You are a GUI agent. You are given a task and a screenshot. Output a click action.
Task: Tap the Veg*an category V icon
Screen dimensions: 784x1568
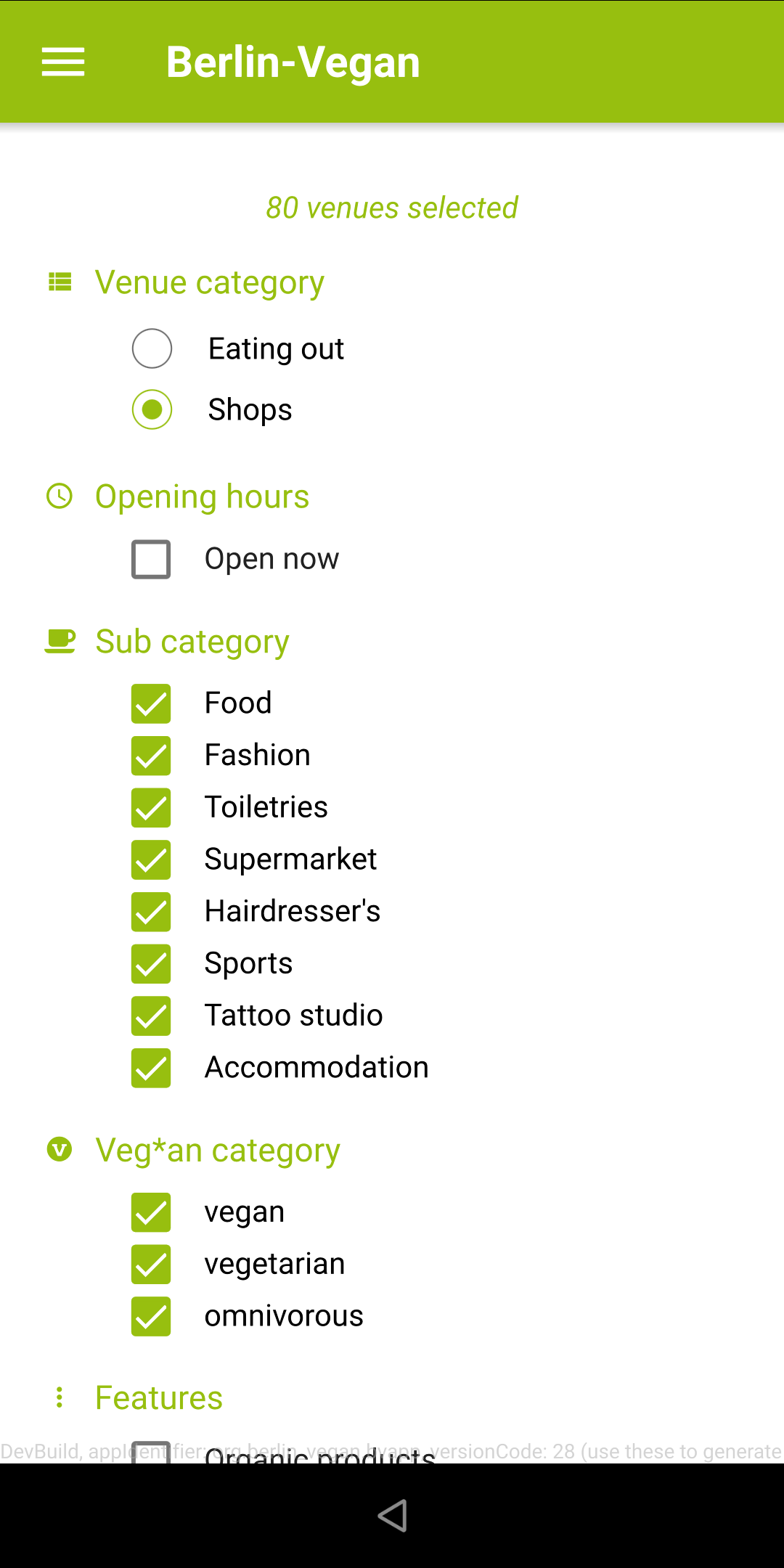(x=60, y=1149)
